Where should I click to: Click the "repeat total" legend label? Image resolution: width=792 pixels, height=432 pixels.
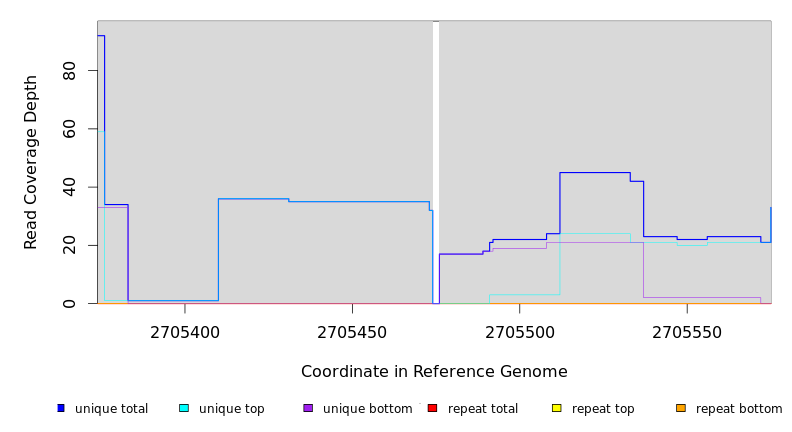click(483, 409)
